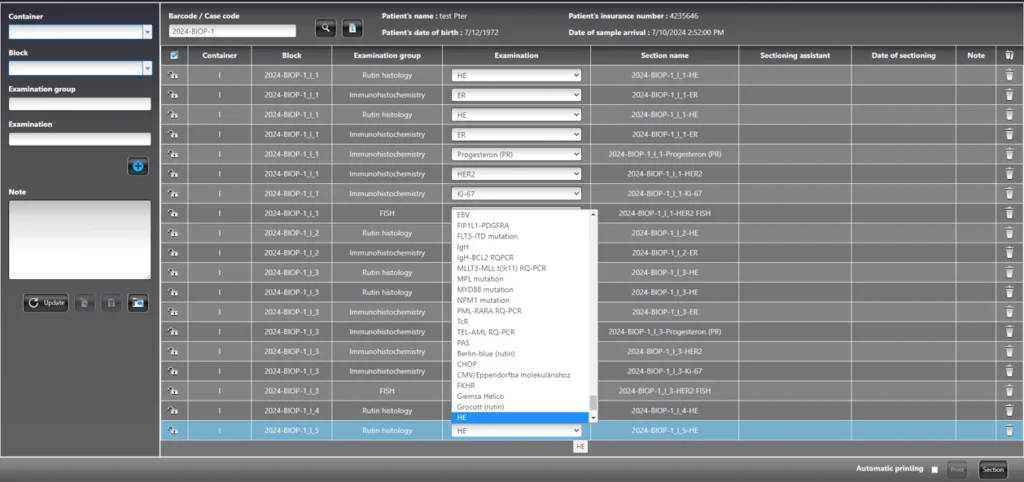Open the document icon beside the search button
The width and height of the screenshot is (1024, 482).
pyautogui.click(x=352, y=28)
